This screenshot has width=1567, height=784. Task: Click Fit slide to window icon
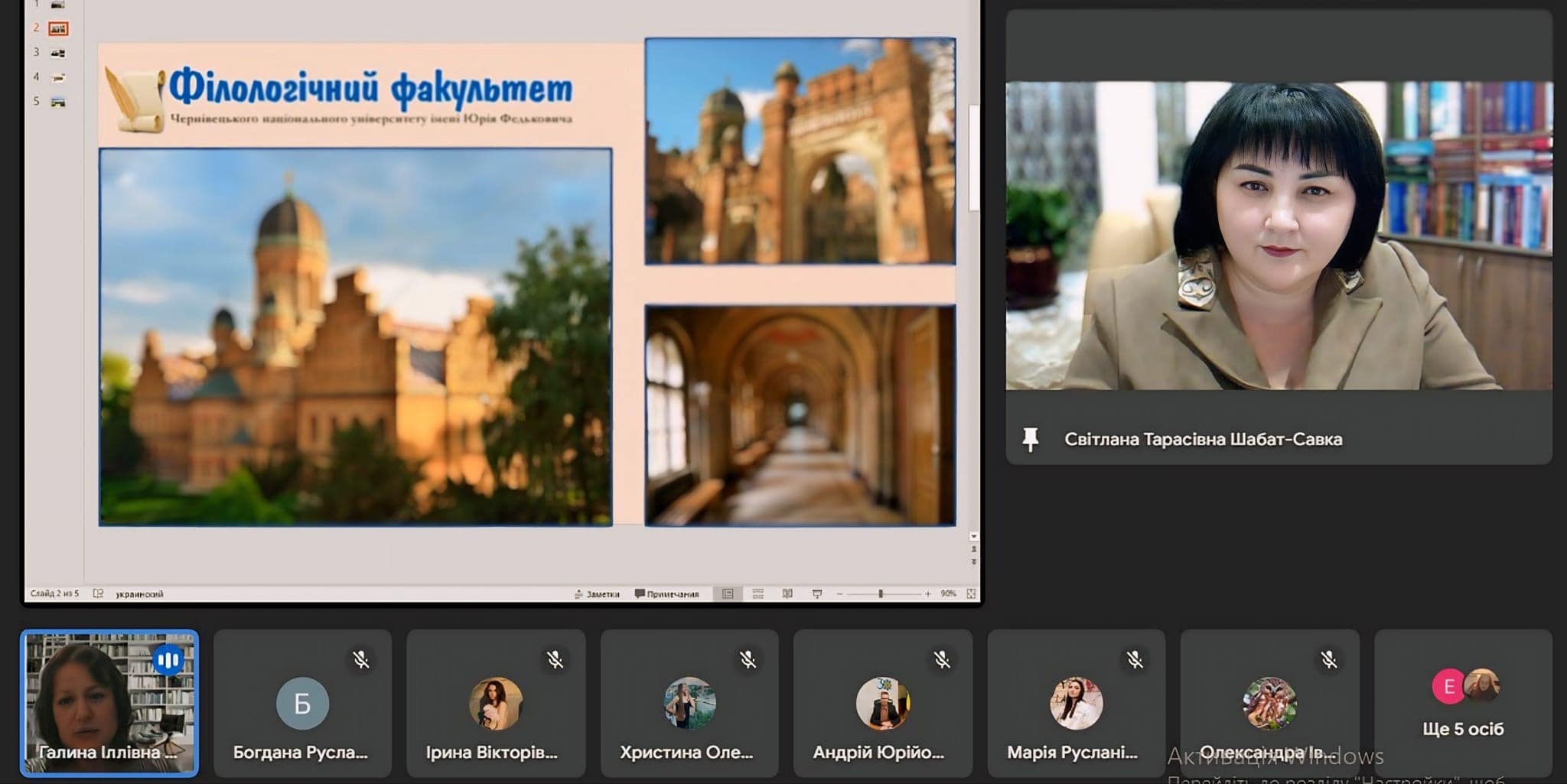click(971, 594)
